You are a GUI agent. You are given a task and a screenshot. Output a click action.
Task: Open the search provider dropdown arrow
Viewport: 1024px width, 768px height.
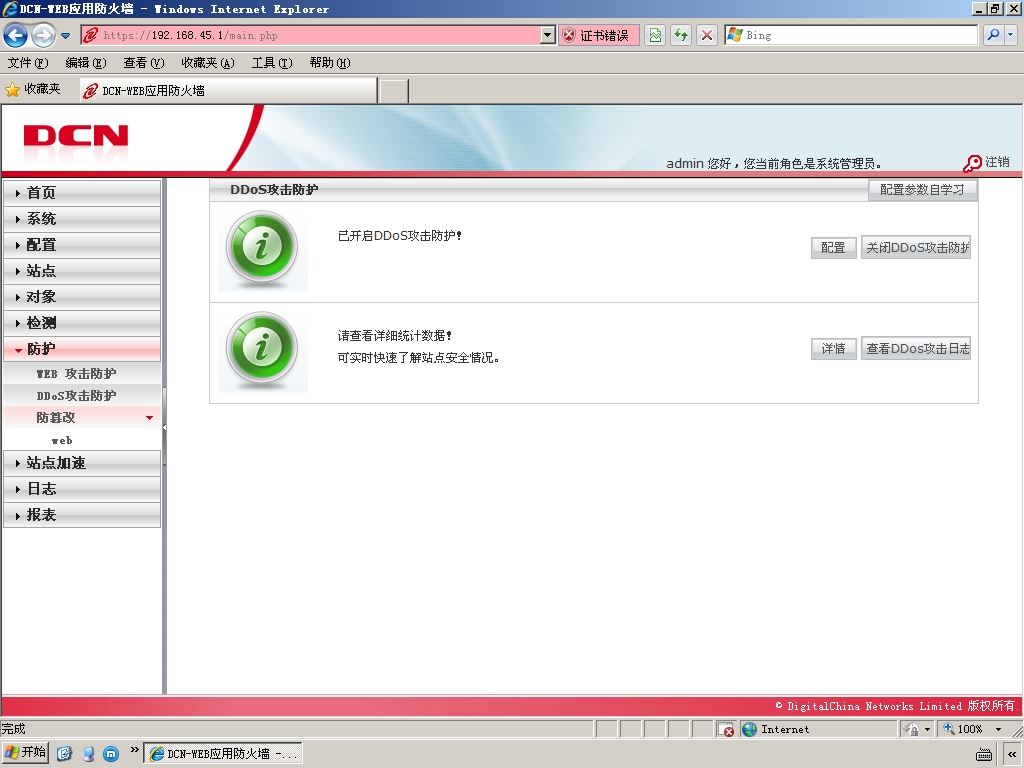click(1011, 35)
